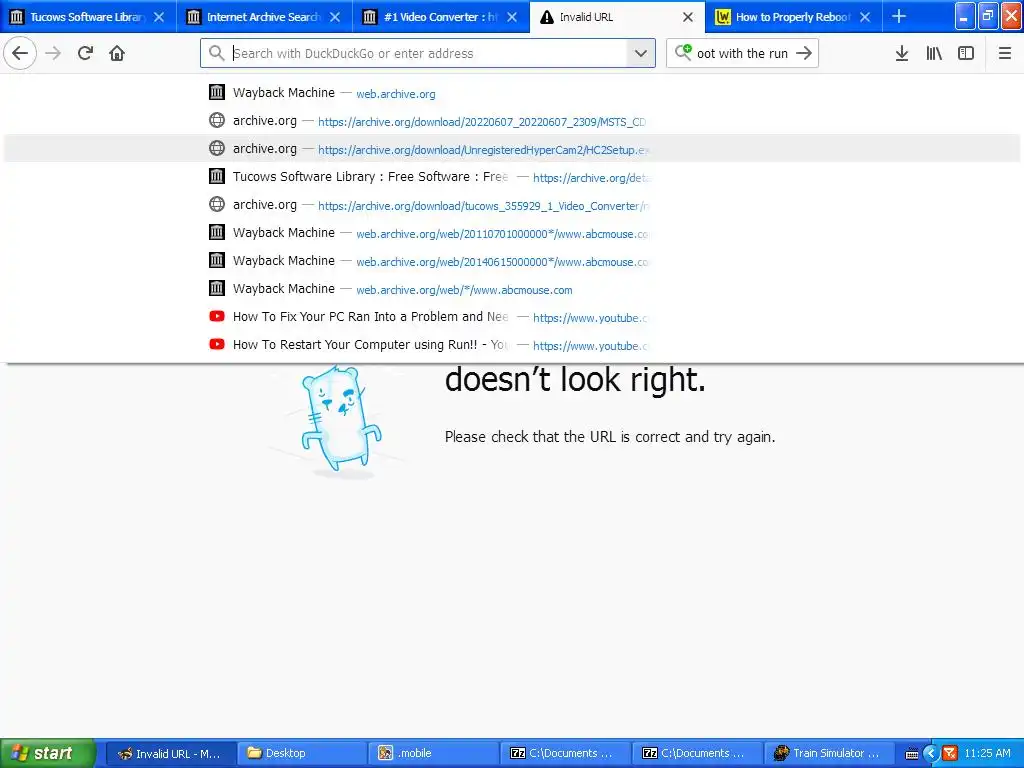Switch to Internet Archive Search tab
Screen dimensions: 1024x768
(264, 17)
